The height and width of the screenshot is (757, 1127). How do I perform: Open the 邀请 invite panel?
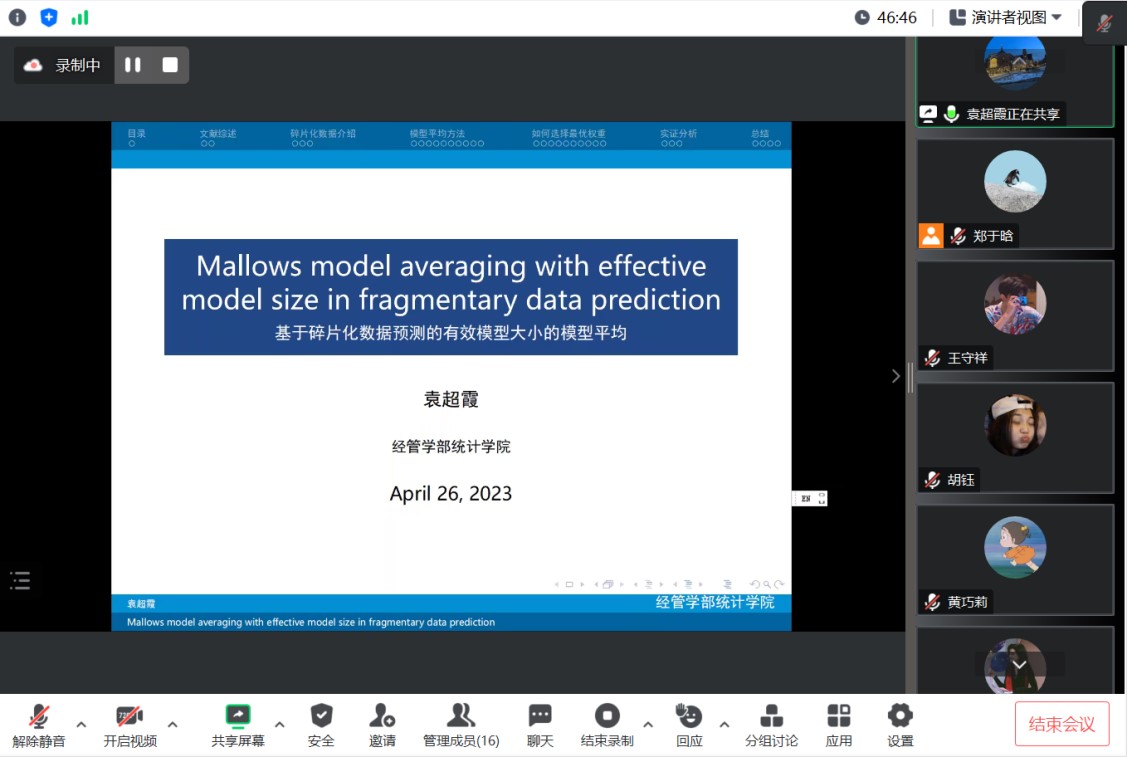tap(382, 725)
